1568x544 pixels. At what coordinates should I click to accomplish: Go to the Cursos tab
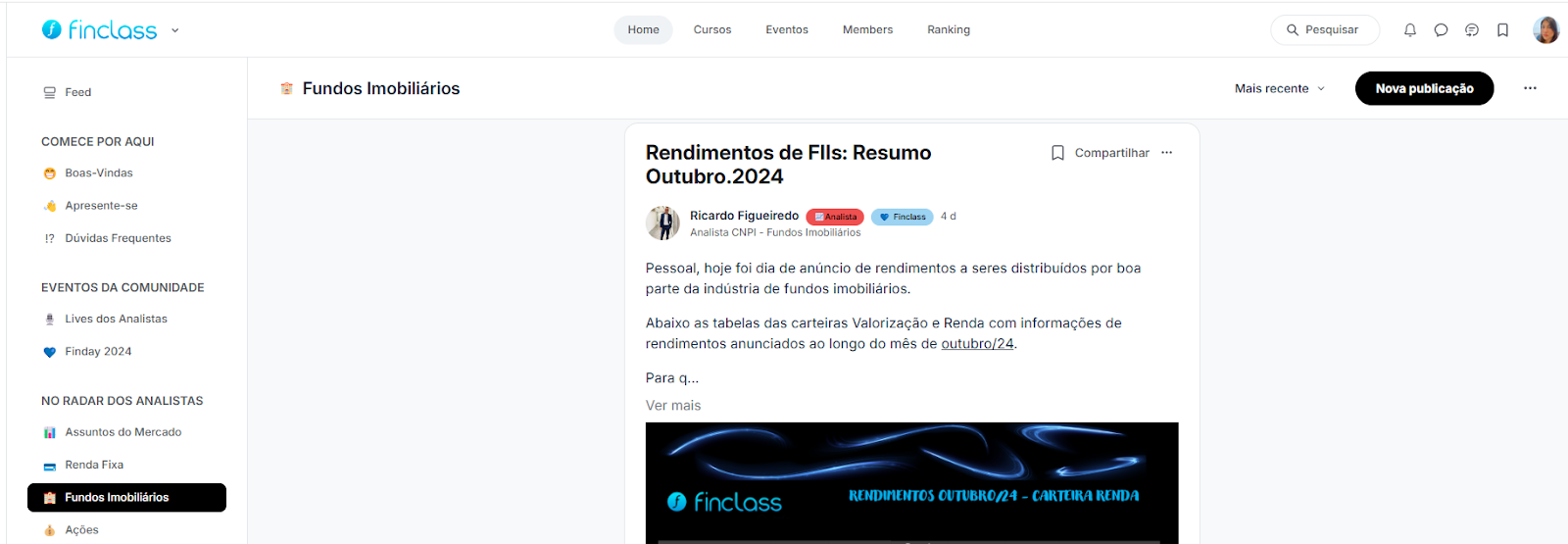click(x=712, y=29)
